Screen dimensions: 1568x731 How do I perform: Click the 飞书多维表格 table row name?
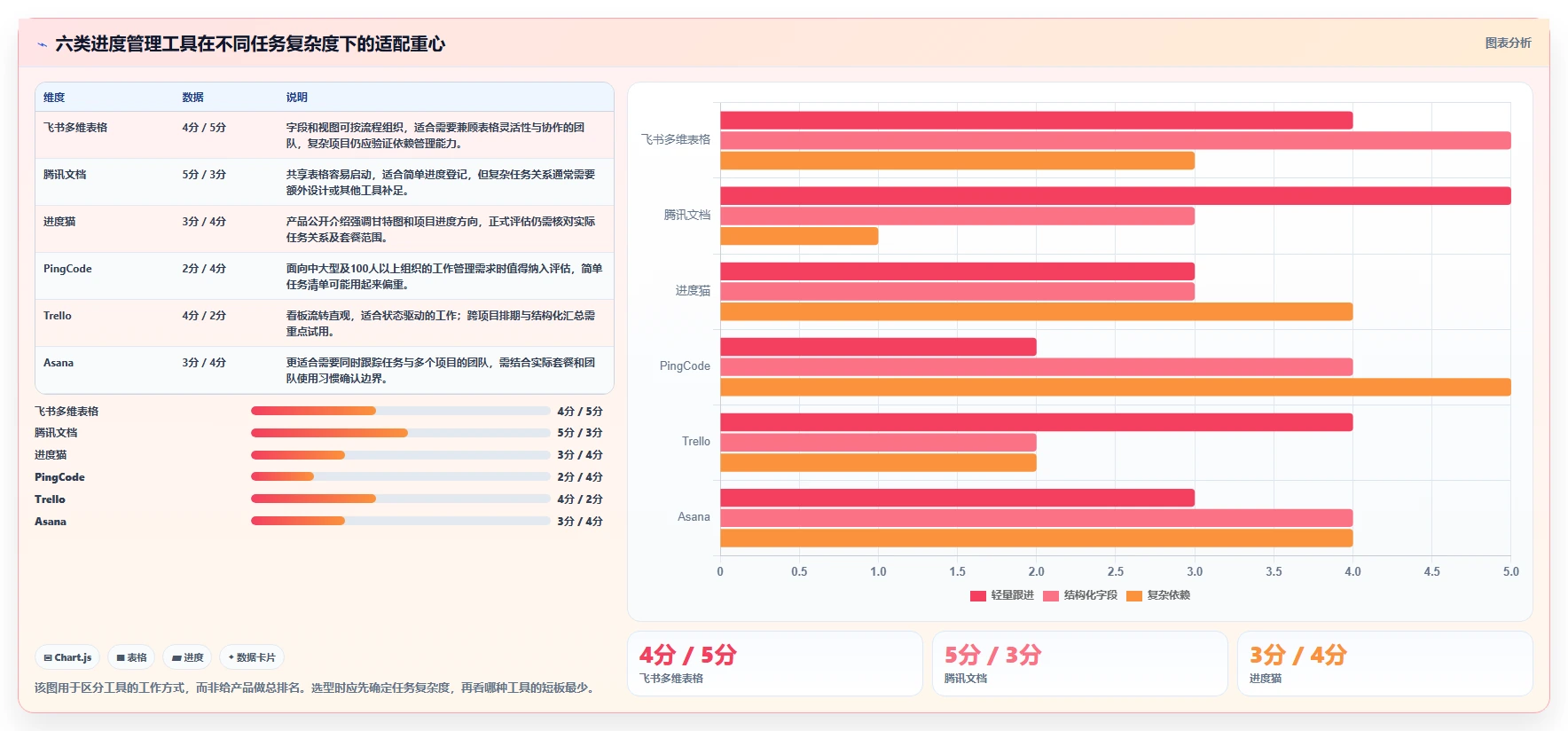(x=75, y=128)
